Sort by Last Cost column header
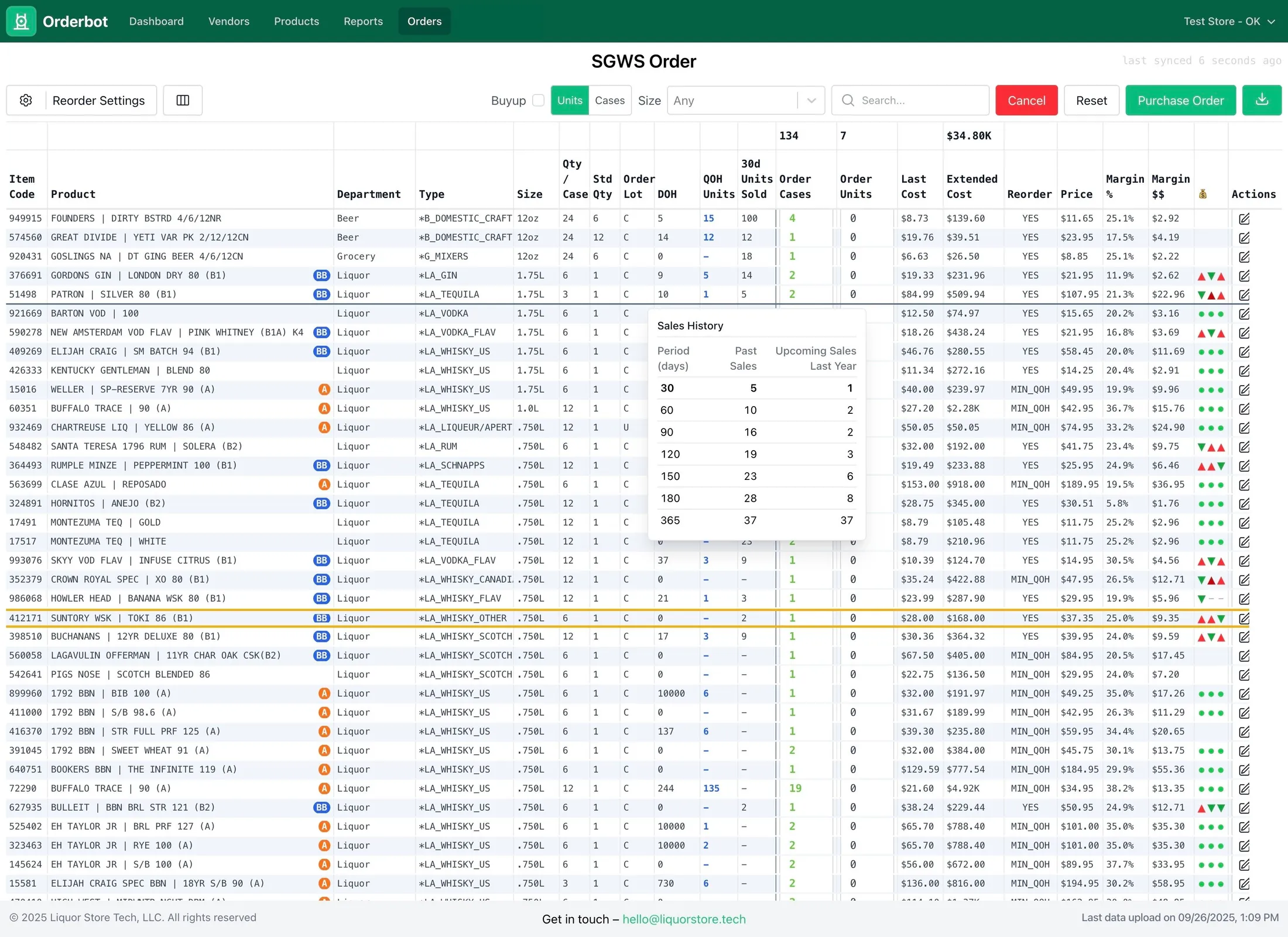Viewport: 1288px width, 937px height. pos(913,187)
